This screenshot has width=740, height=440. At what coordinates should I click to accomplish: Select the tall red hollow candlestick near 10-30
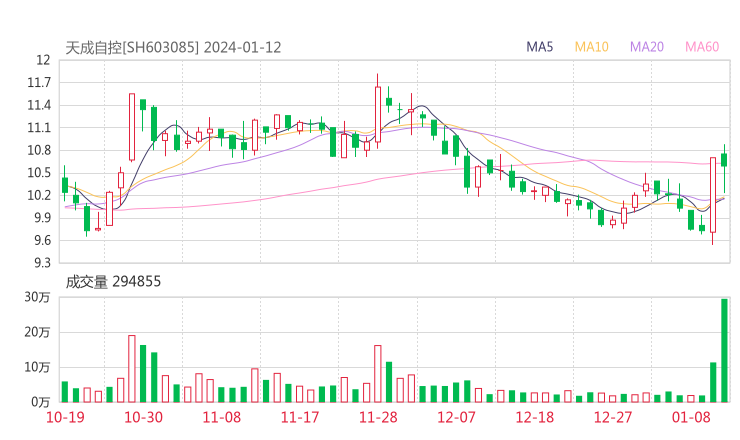pos(132,127)
